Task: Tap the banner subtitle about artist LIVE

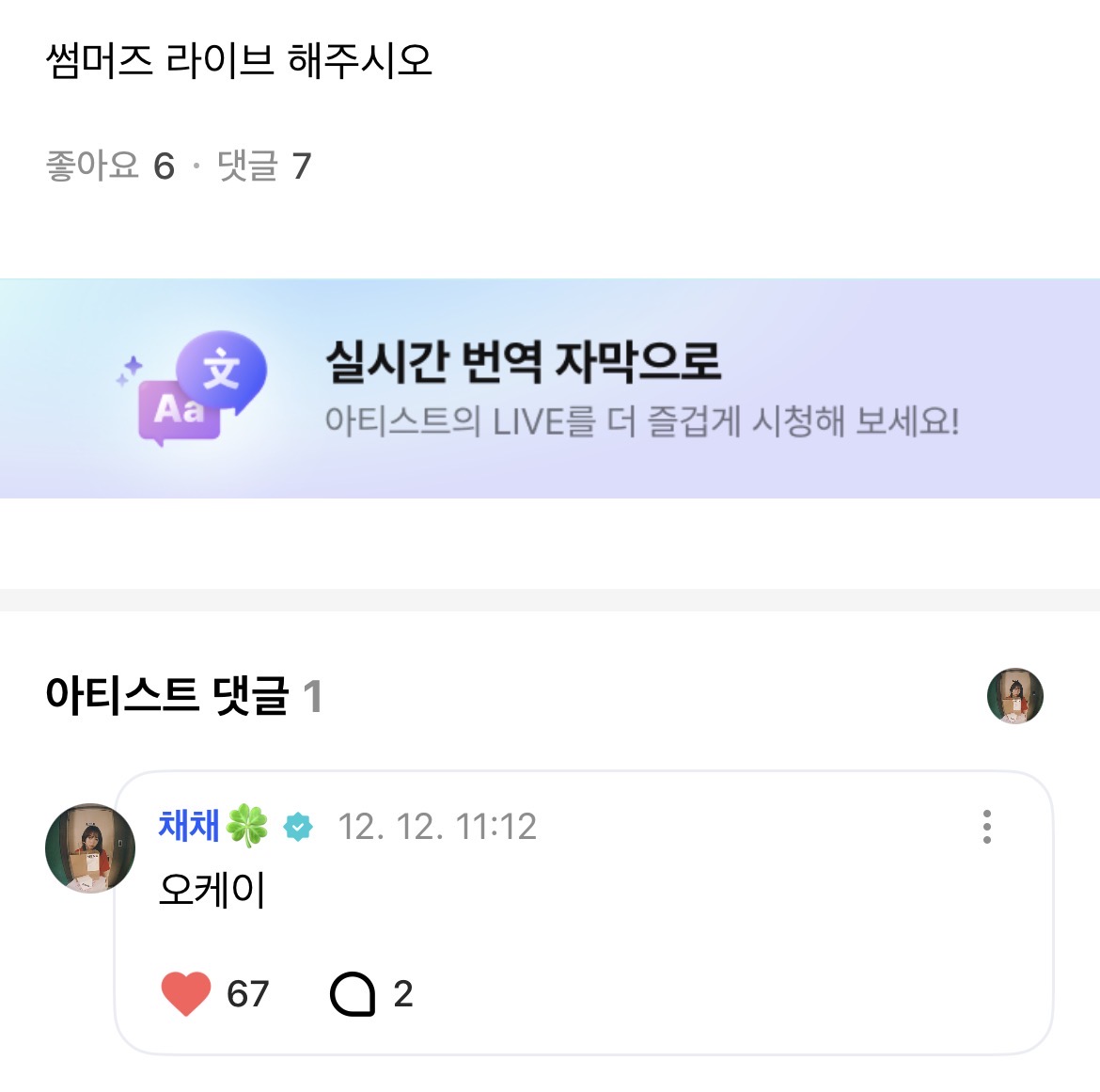Action: pyautogui.click(x=641, y=421)
